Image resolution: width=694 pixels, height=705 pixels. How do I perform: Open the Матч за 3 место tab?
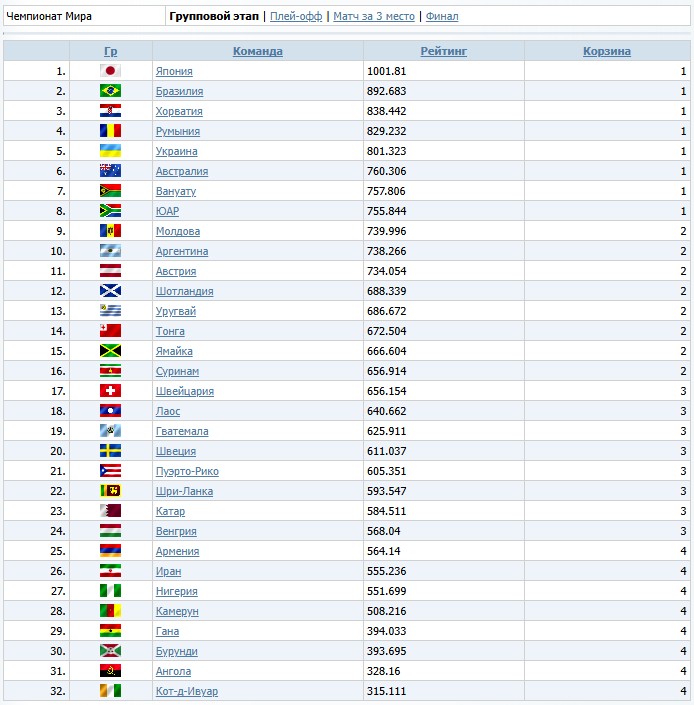pos(374,16)
